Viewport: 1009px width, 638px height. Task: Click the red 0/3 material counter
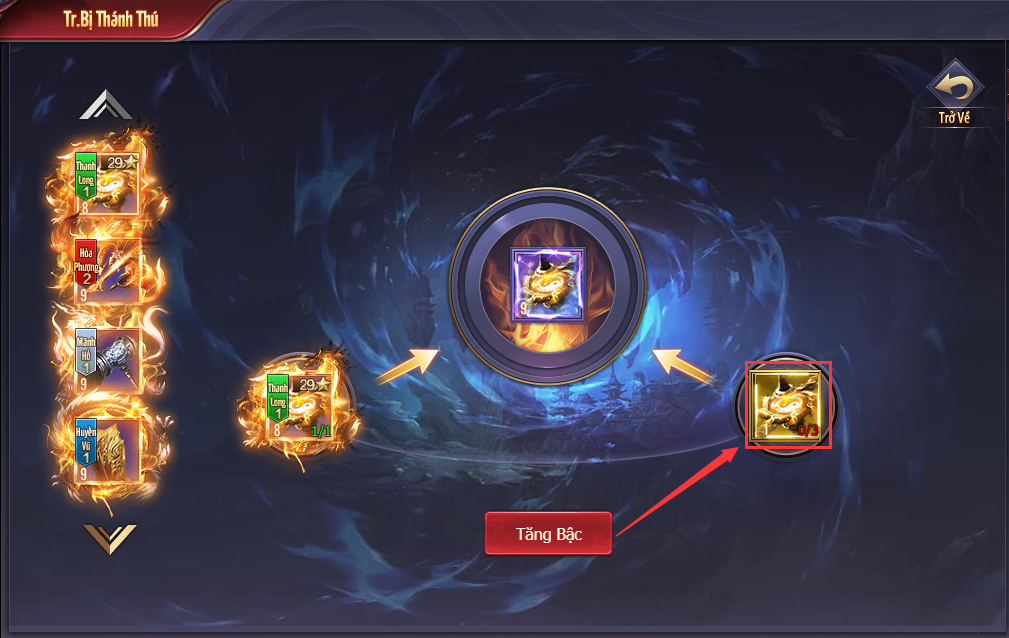808,430
